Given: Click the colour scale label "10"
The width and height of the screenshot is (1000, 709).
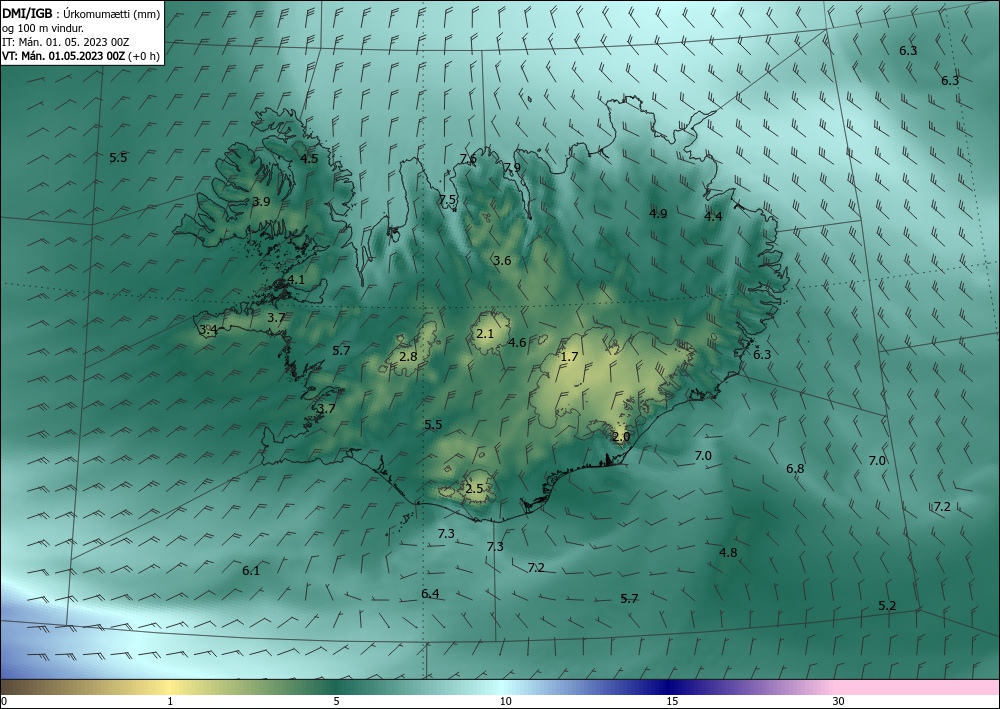Looking at the screenshot, I should [x=506, y=701].
